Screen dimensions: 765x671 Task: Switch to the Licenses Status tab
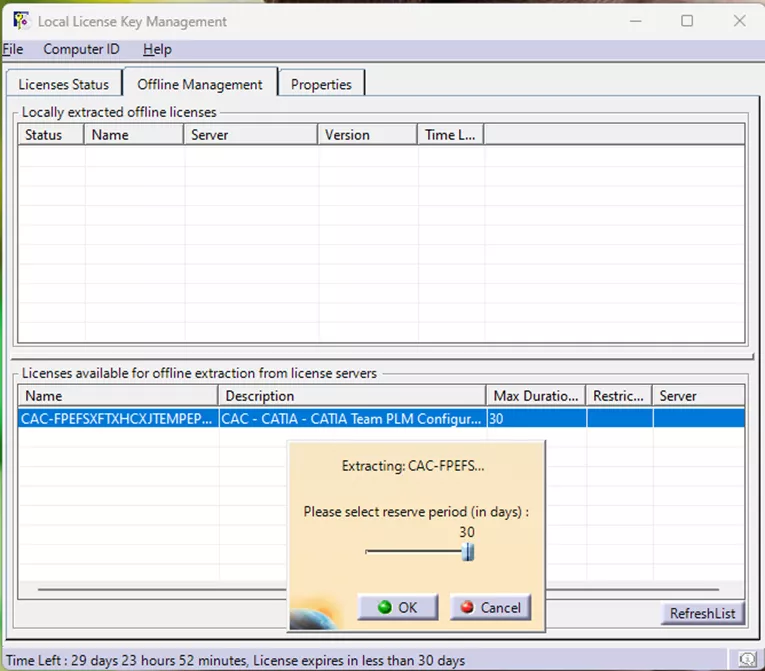coord(64,84)
